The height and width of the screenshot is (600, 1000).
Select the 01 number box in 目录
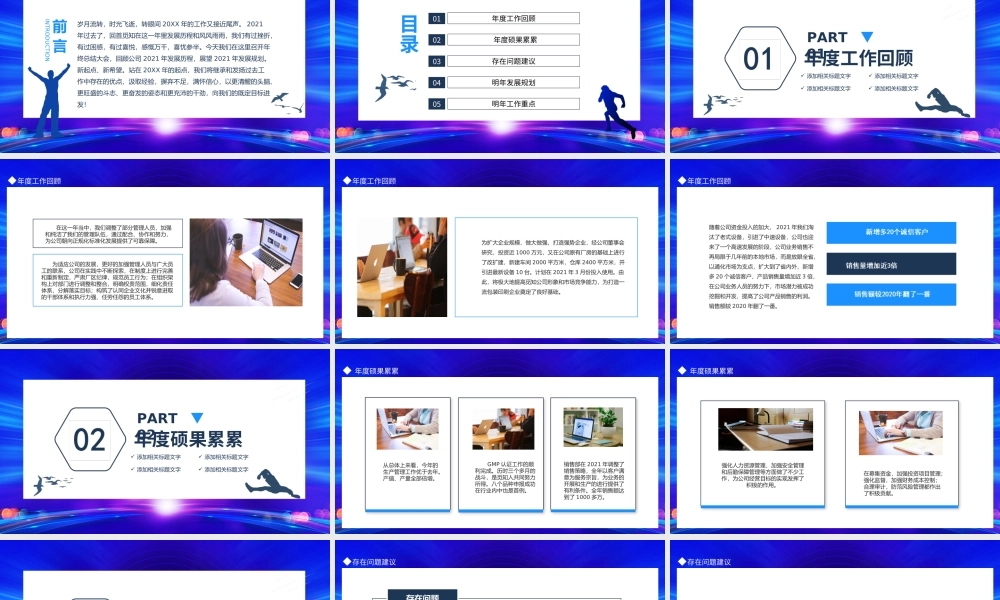pyautogui.click(x=436, y=18)
